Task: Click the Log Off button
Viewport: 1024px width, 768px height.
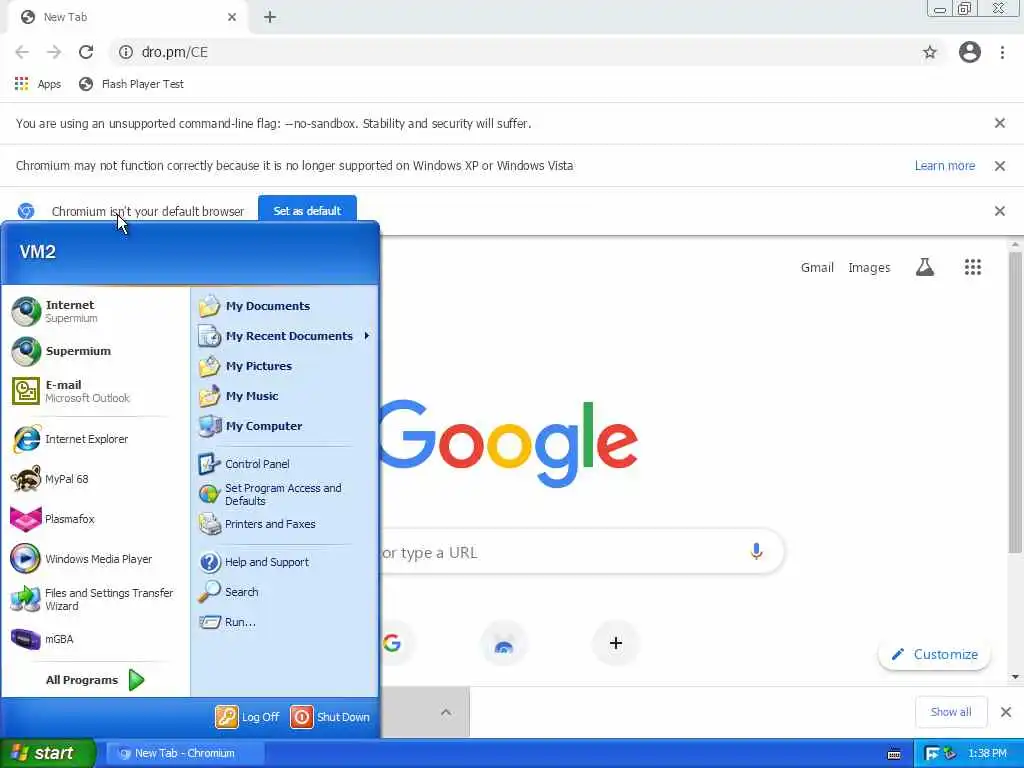Action: click(x=248, y=717)
